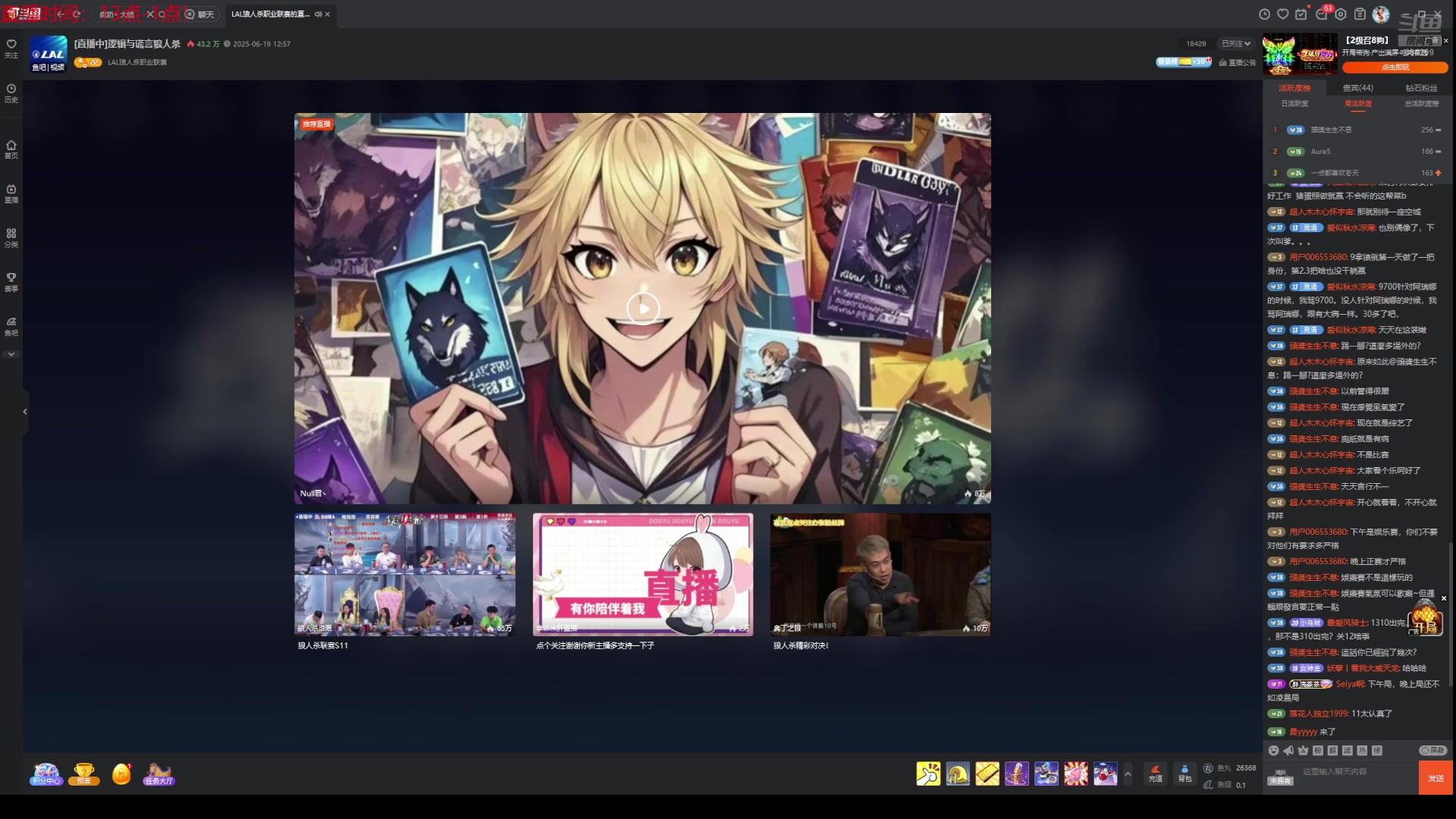Close the floating 开局 game widget

point(1444,598)
